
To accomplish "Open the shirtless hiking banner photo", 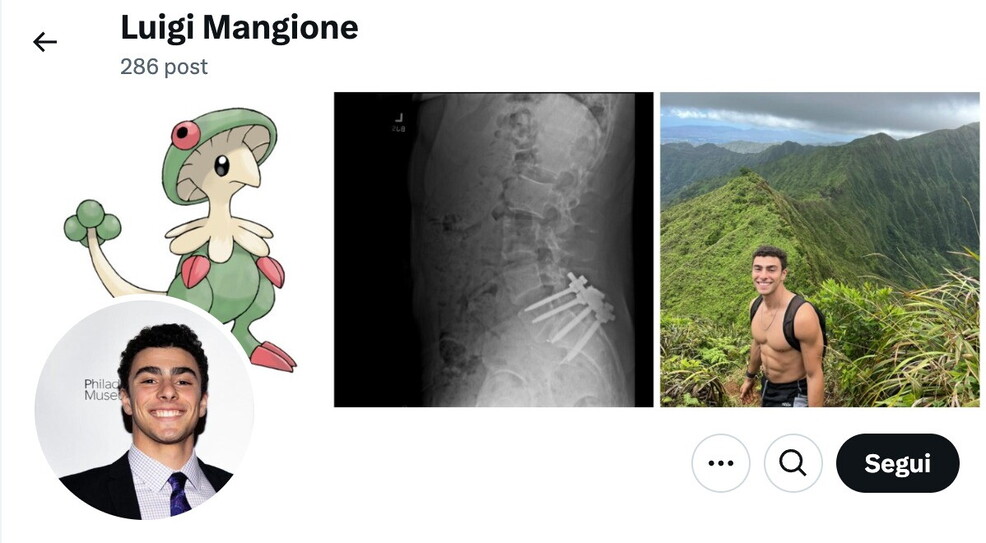I will click(x=819, y=250).
